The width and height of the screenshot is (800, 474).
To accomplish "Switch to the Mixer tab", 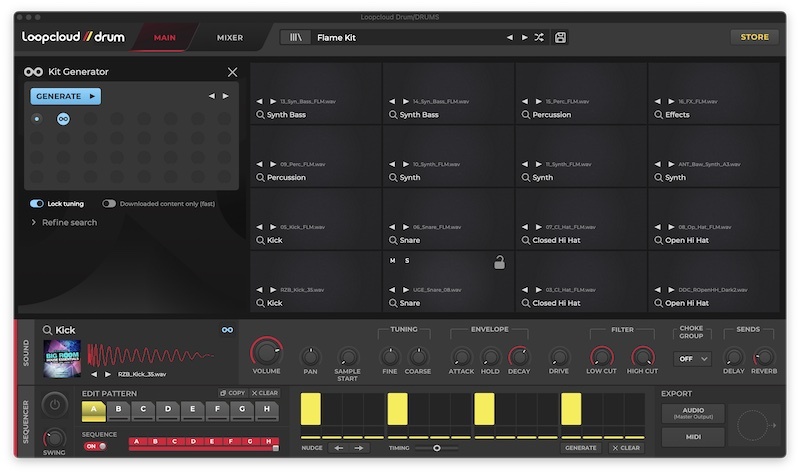I will (x=230, y=37).
